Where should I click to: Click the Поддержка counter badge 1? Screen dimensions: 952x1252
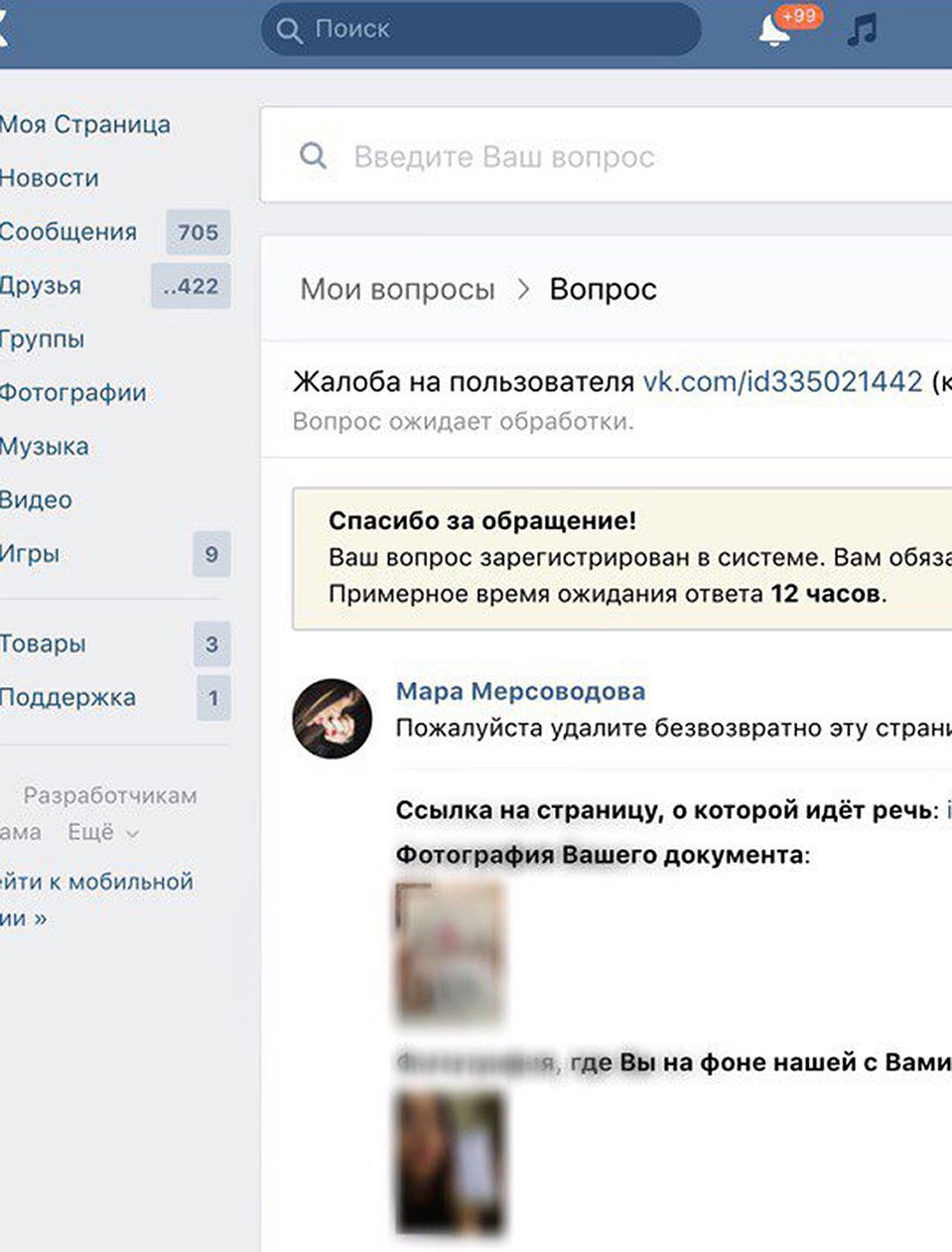pos(212,698)
